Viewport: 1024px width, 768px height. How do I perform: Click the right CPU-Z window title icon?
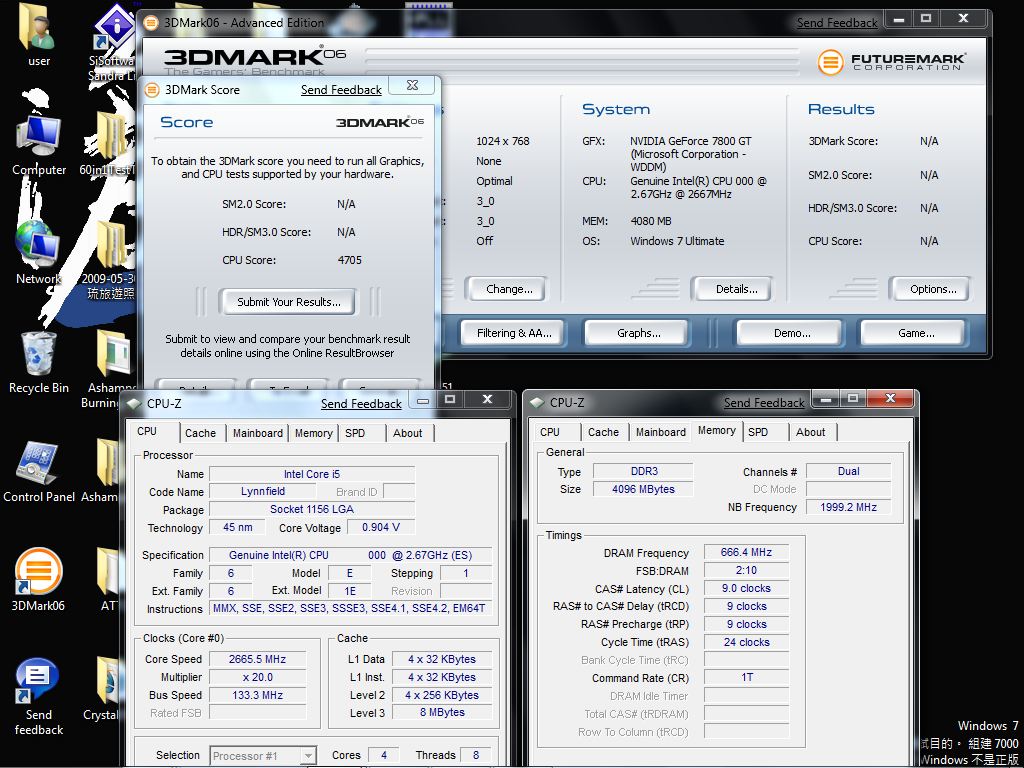[537, 403]
